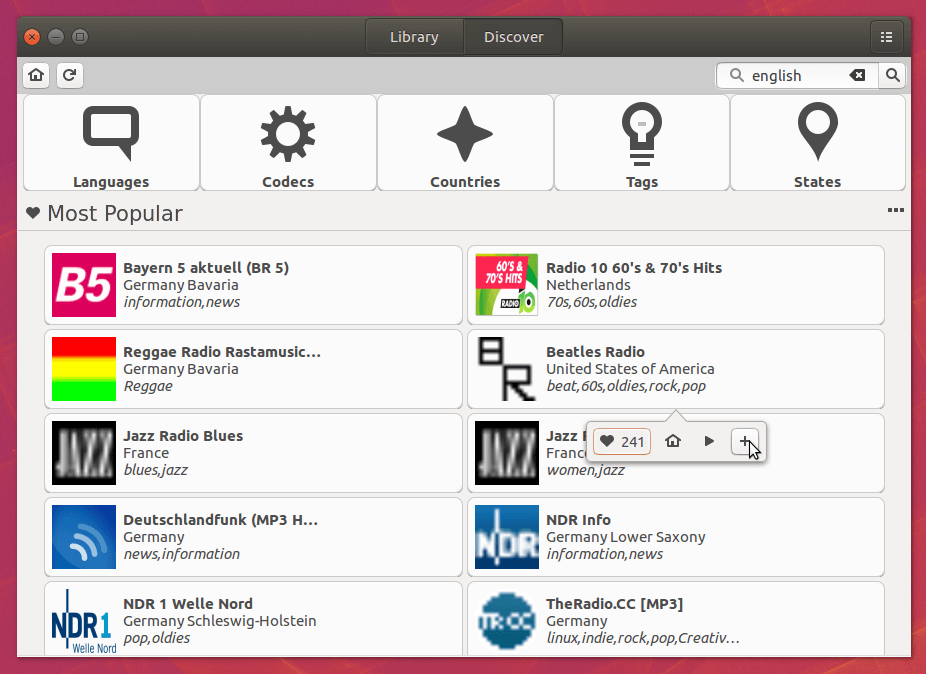Screen dimensions: 926x674
Task: Play the station from popup
Action: (709, 441)
